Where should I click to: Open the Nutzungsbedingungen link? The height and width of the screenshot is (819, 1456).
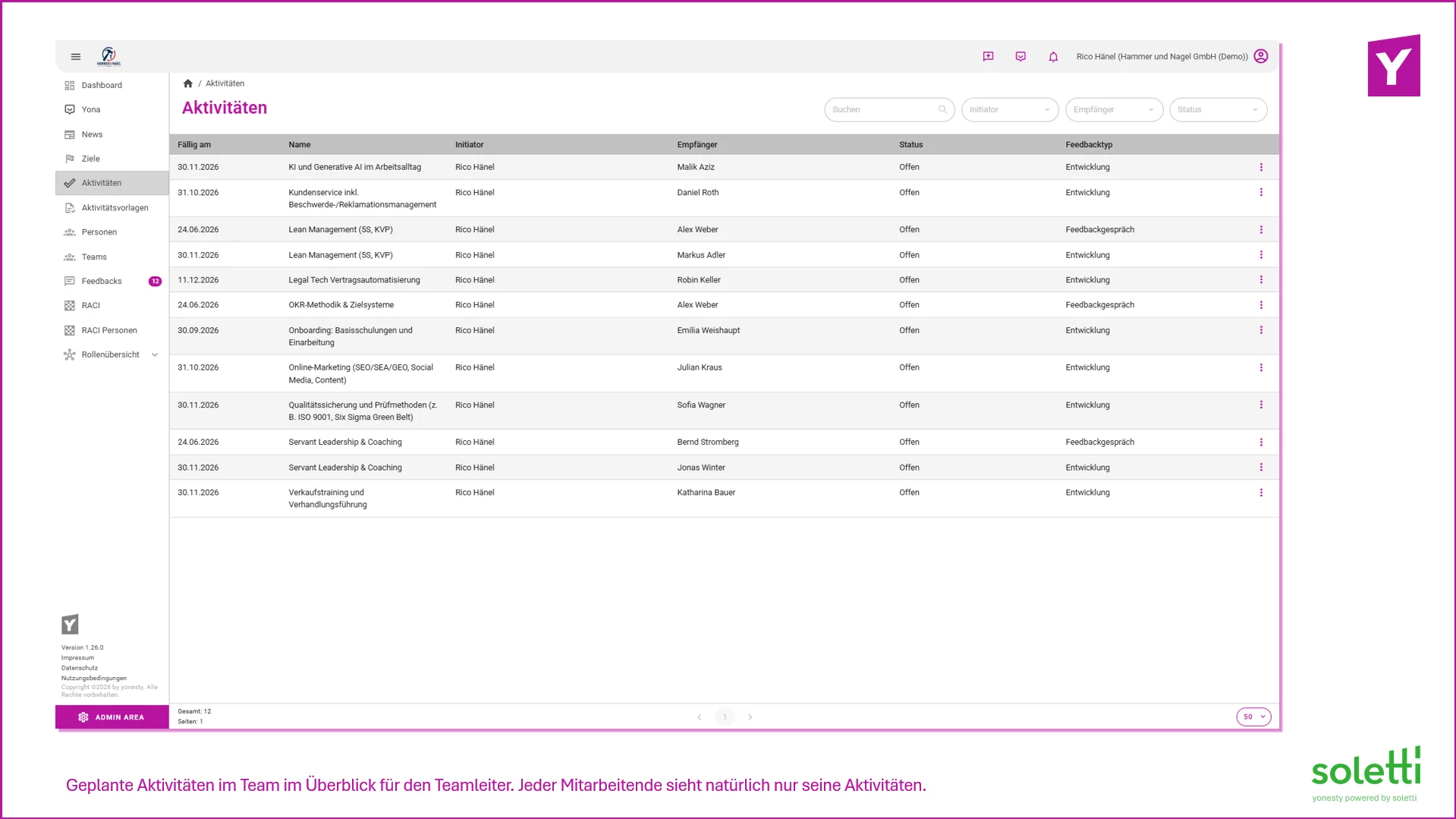pos(94,679)
